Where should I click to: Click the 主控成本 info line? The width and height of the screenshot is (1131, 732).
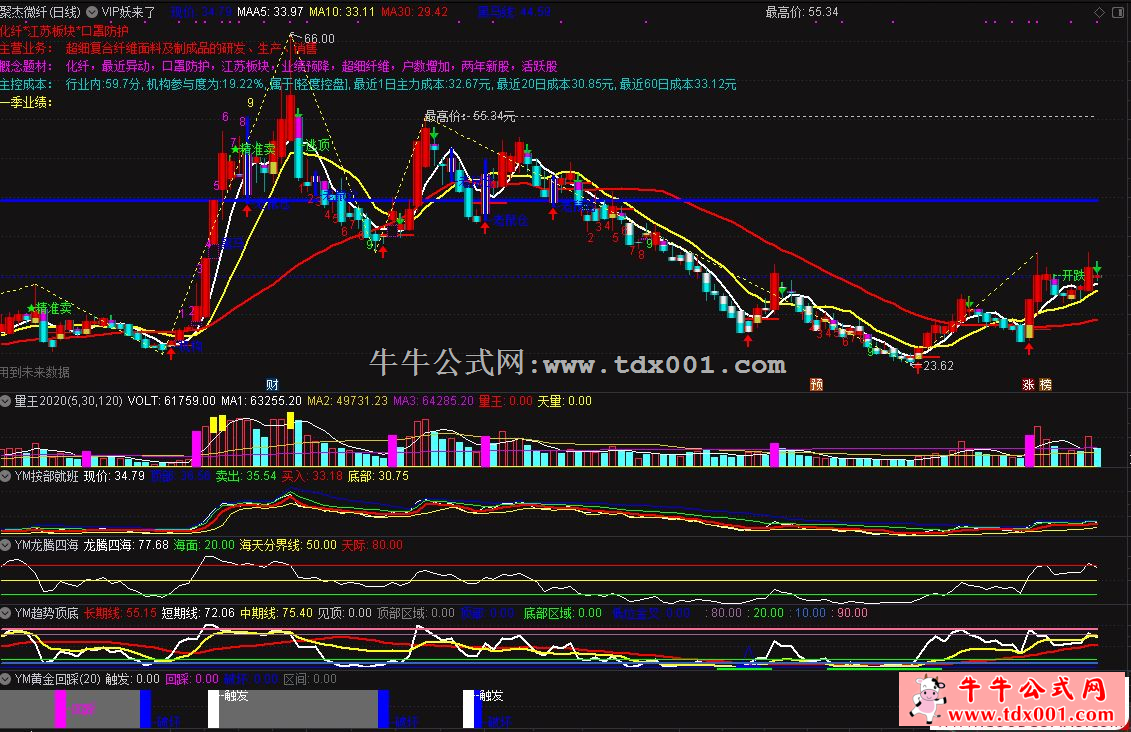[x=368, y=84]
